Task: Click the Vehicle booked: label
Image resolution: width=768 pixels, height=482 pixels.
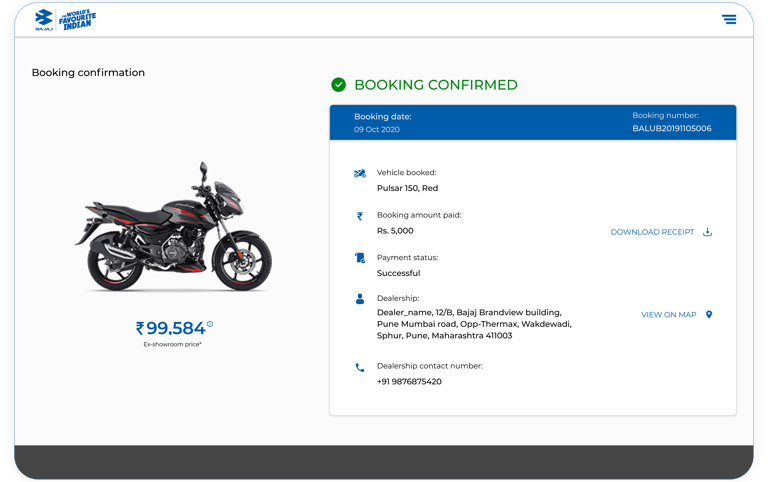Action: (x=407, y=172)
